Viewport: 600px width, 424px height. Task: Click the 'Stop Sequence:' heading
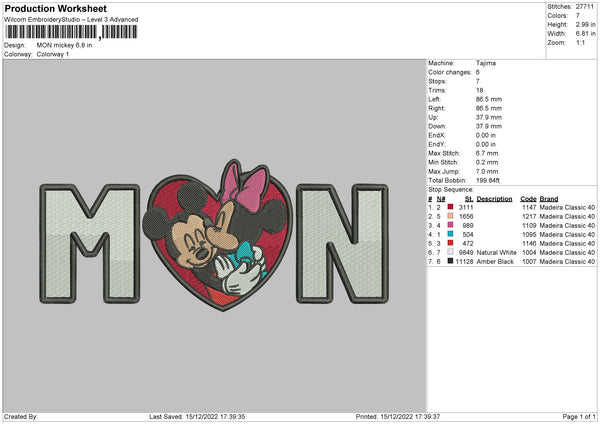[x=451, y=190]
